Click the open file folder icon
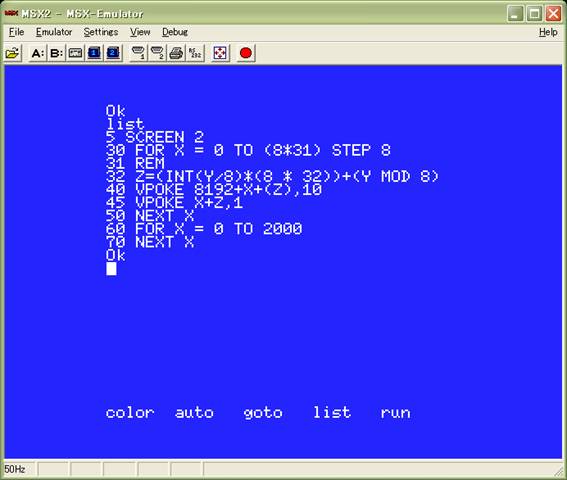The height and width of the screenshot is (480, 567). 13,53
